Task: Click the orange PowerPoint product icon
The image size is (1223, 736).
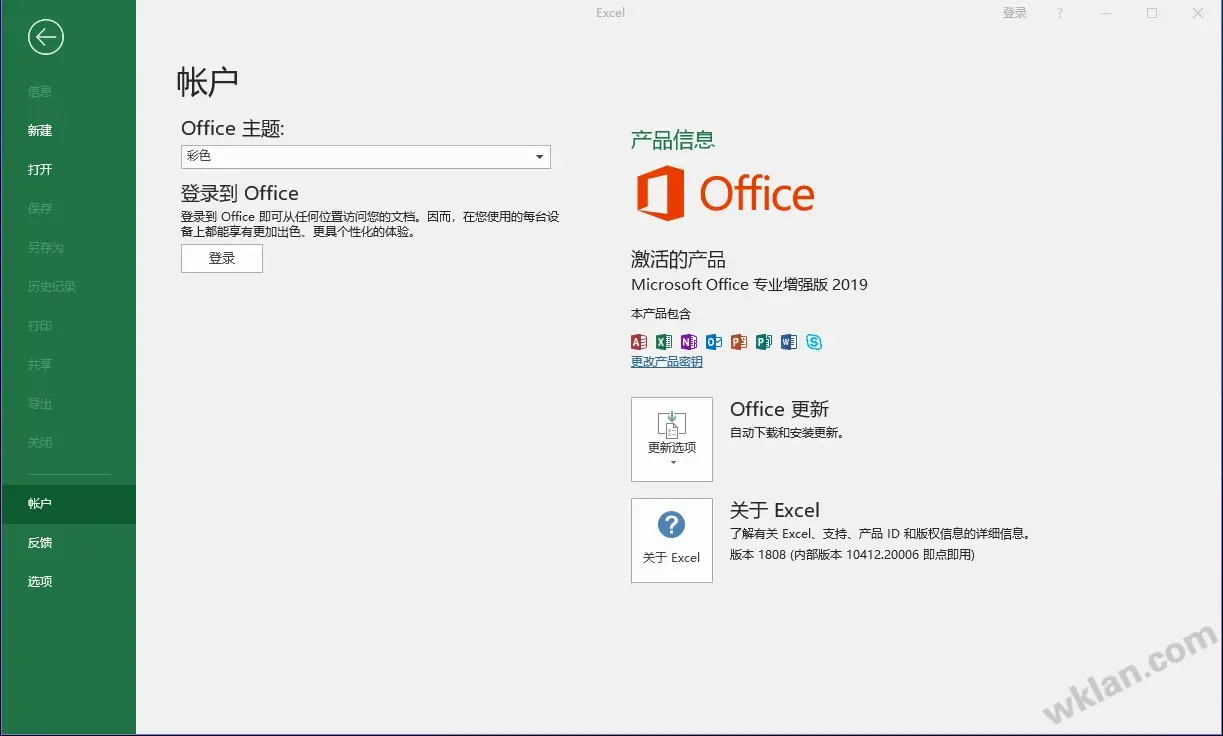Action: (739, 342)
